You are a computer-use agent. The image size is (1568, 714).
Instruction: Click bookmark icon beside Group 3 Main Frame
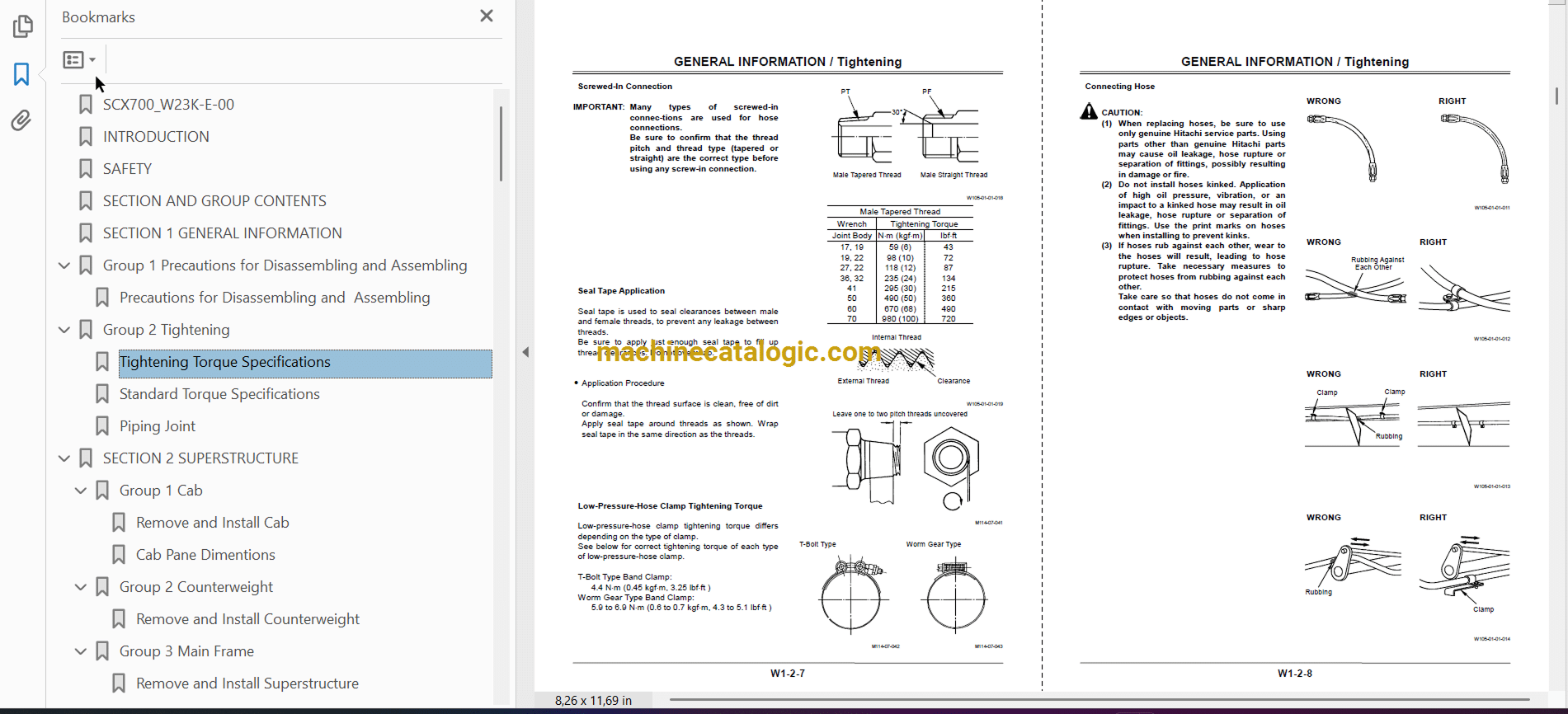tap(102, 651)
